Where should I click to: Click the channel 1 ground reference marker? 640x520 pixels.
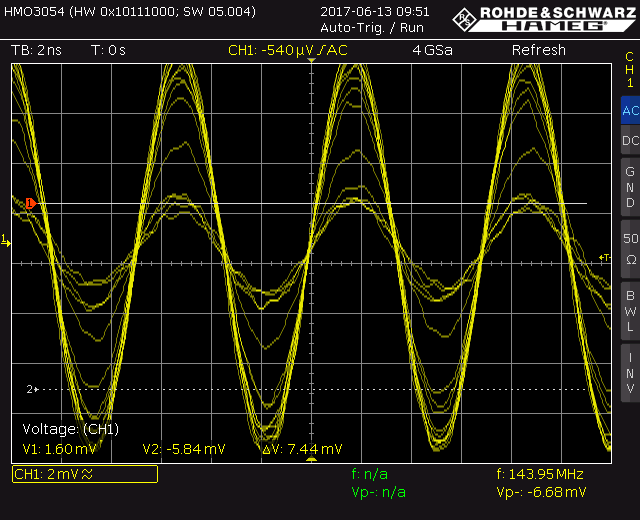(x=5, y=241)
